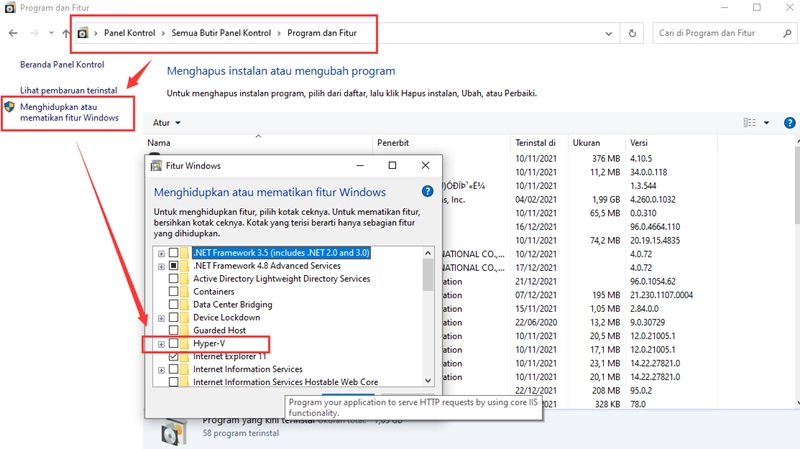Check the Data Center Bridging checkbox
The image size is (800, 449).
tap(173, 304)
